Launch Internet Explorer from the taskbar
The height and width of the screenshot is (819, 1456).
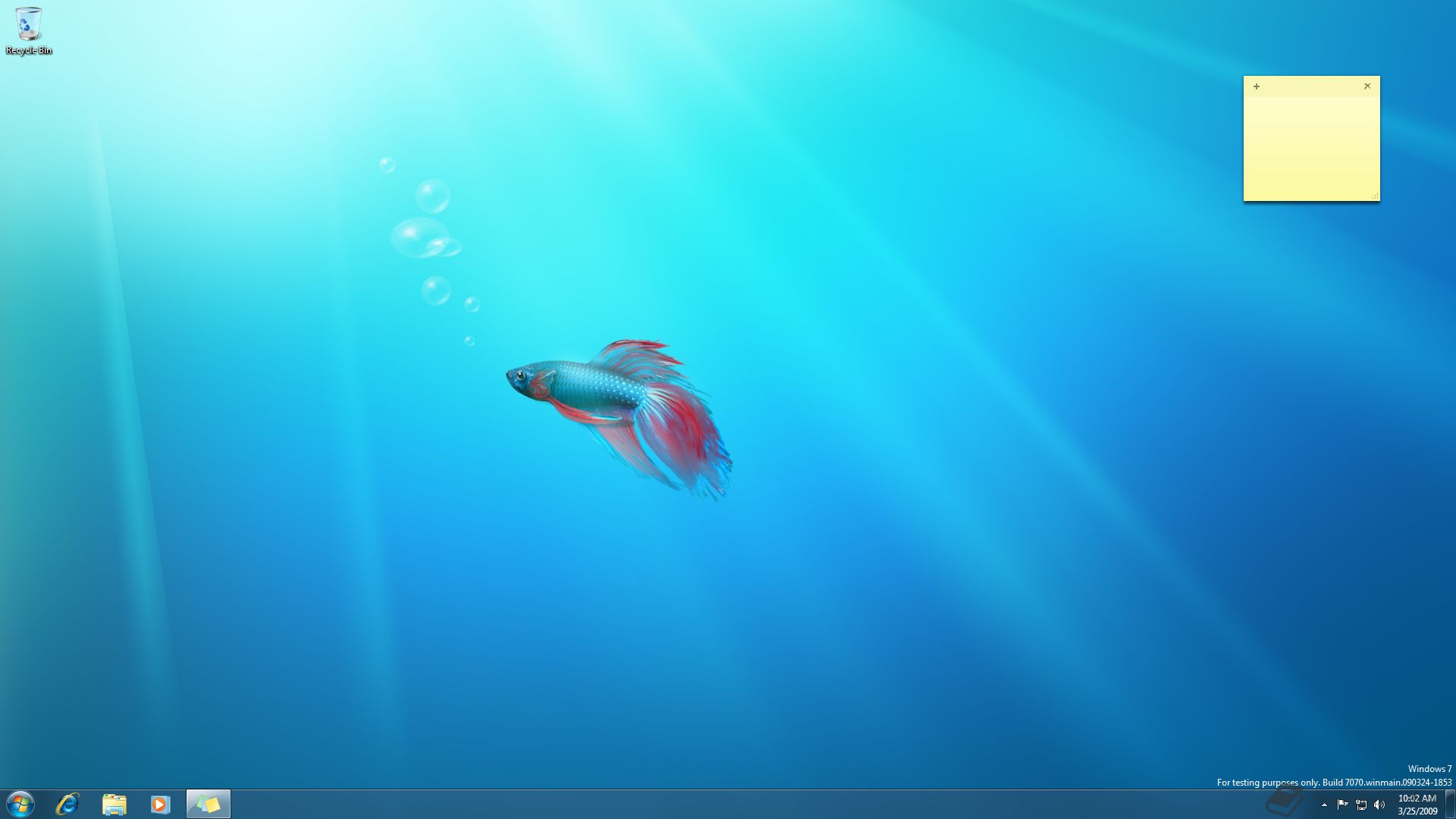(67, 804)
